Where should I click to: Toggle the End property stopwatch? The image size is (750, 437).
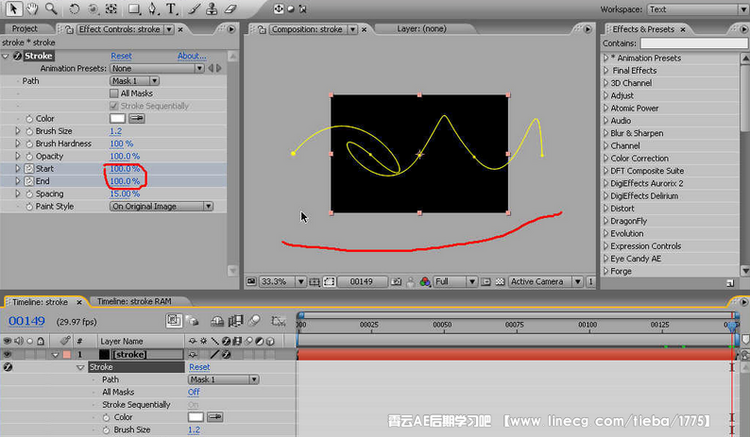[x=29, y=181]
